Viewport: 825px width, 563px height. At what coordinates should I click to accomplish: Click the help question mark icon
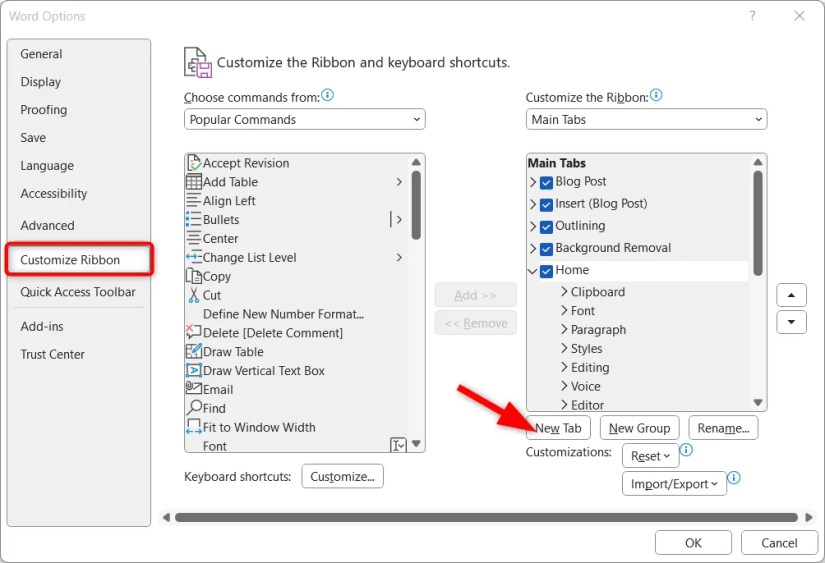752,16
